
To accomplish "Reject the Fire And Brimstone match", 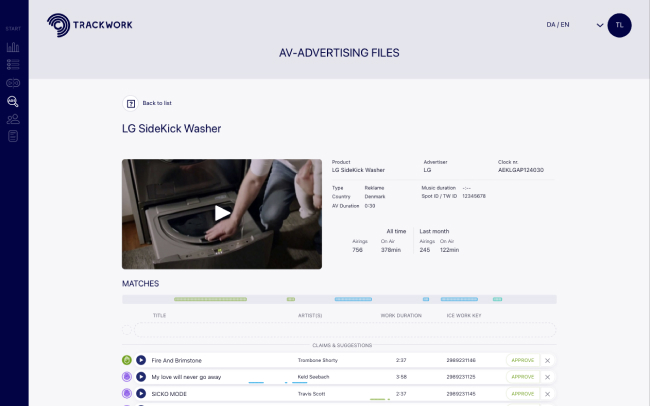I will [x=548, y=360].
